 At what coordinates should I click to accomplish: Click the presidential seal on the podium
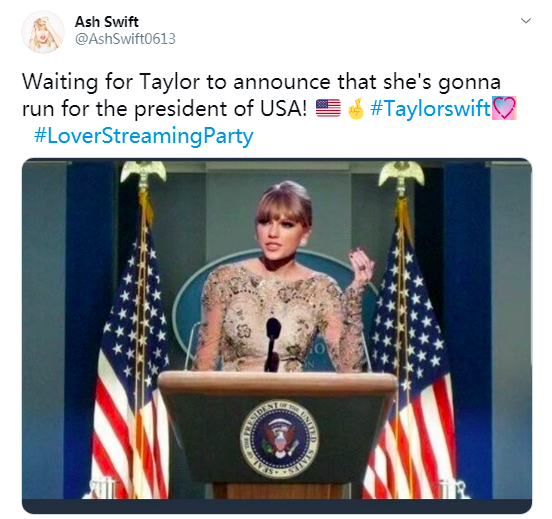point(280,439)
